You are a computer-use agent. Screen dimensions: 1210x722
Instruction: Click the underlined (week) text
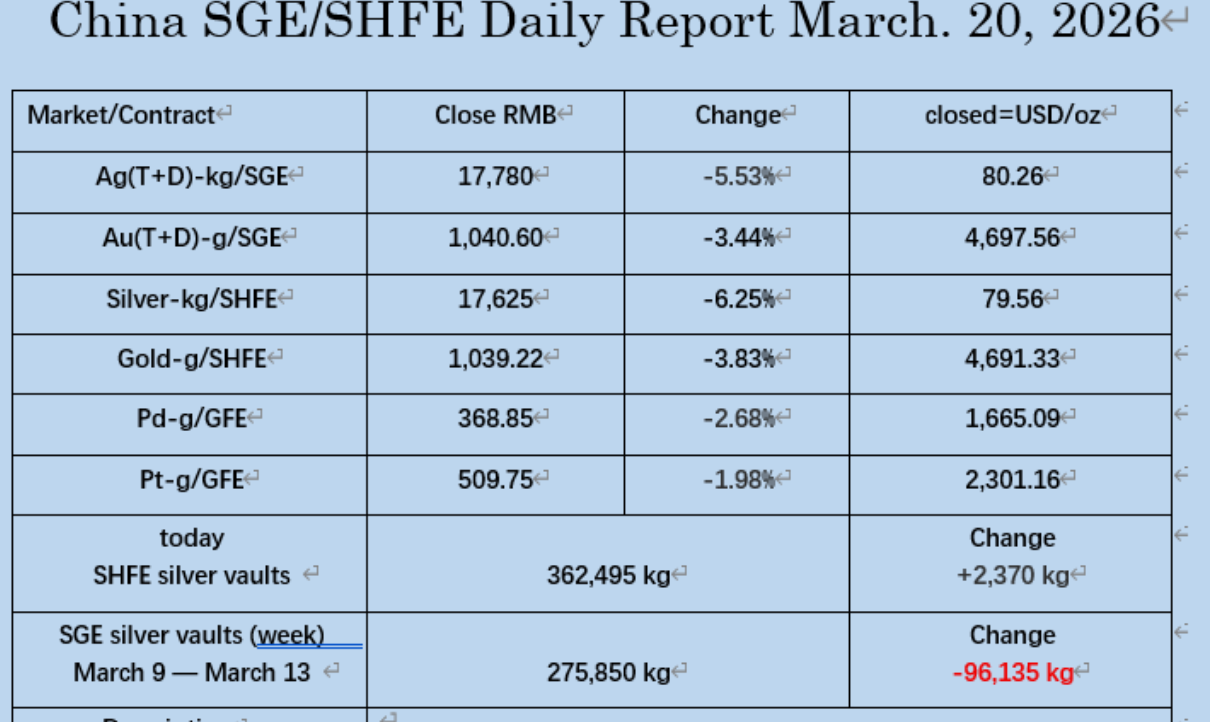click(288, 634)
